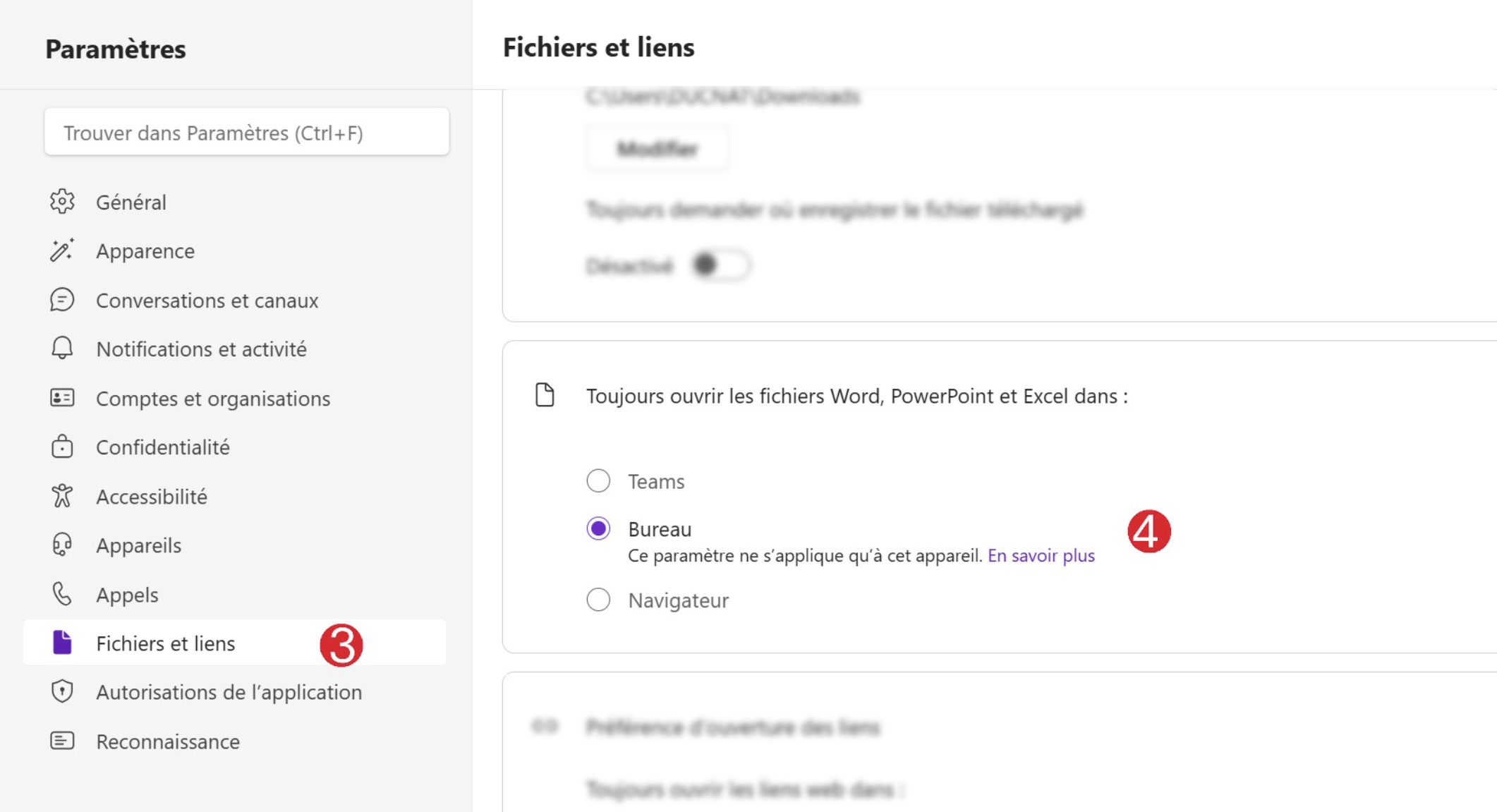Click the Apparence magic wand icon

[62, 250]
